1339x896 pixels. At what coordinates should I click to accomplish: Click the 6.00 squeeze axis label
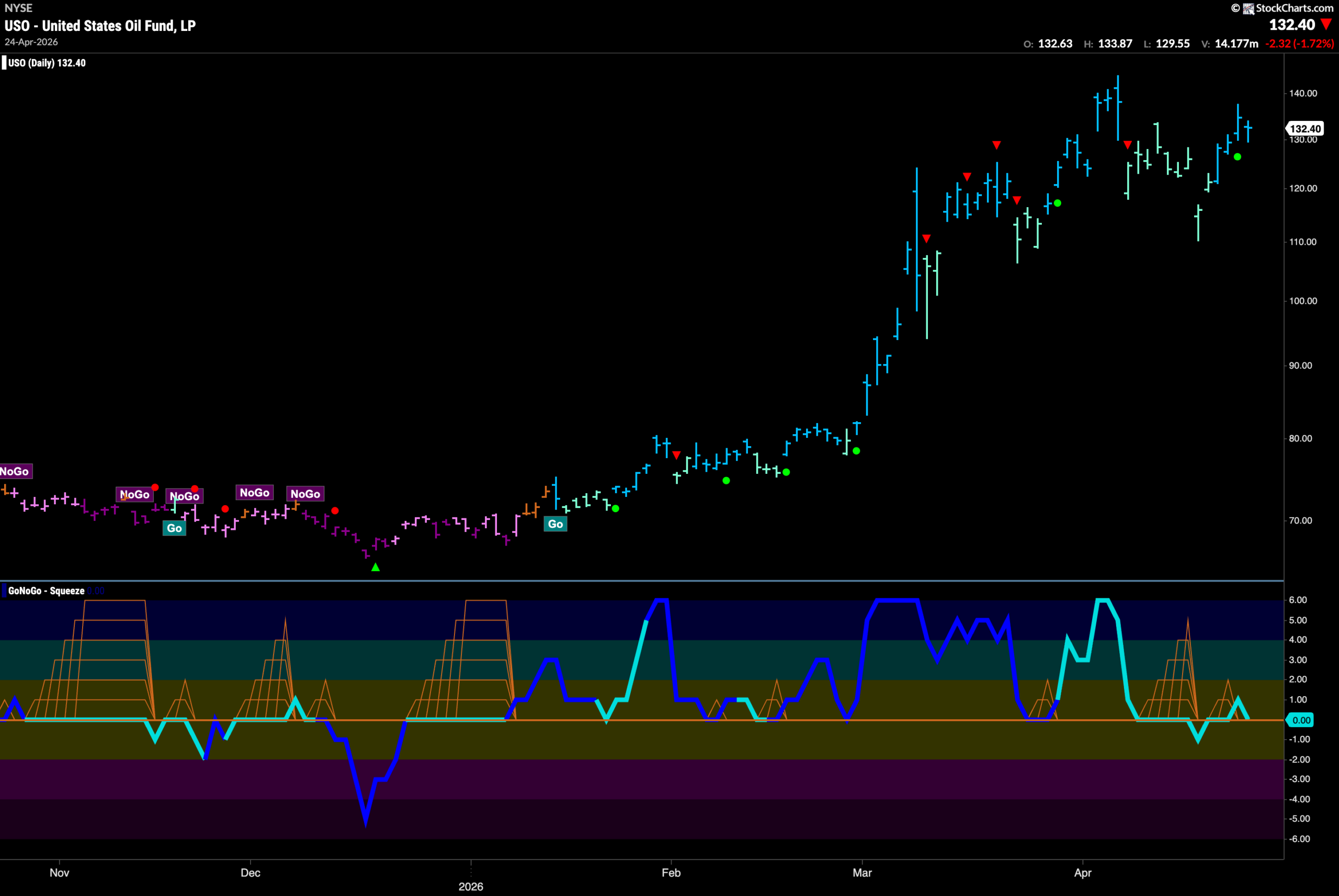point(1298,600)
